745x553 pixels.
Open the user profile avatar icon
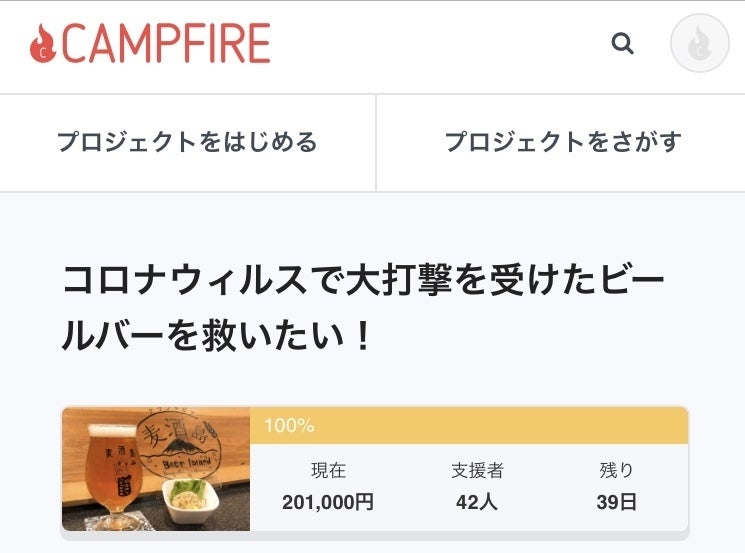click(699, 44)
